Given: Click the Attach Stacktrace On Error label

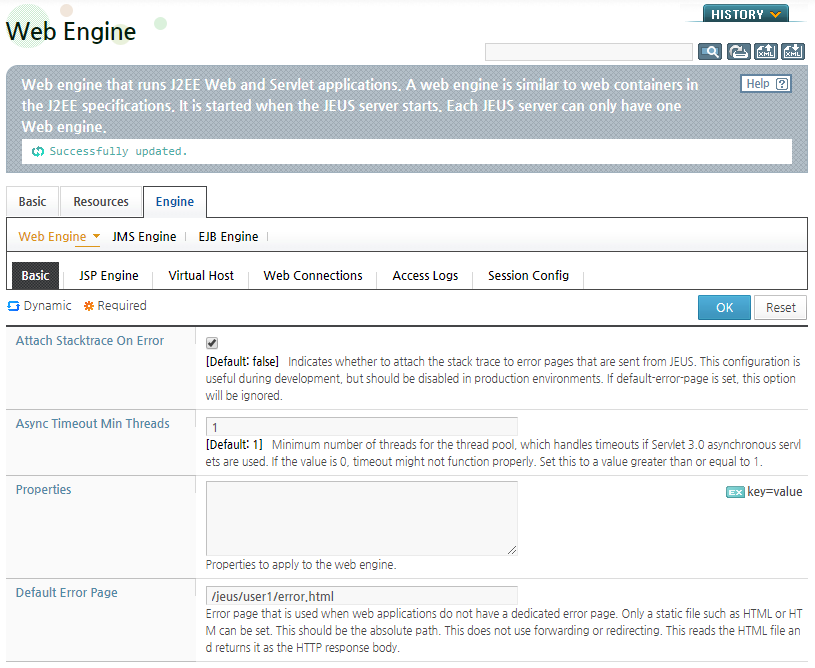Looking at the screenshot, I should click(90, 340).
